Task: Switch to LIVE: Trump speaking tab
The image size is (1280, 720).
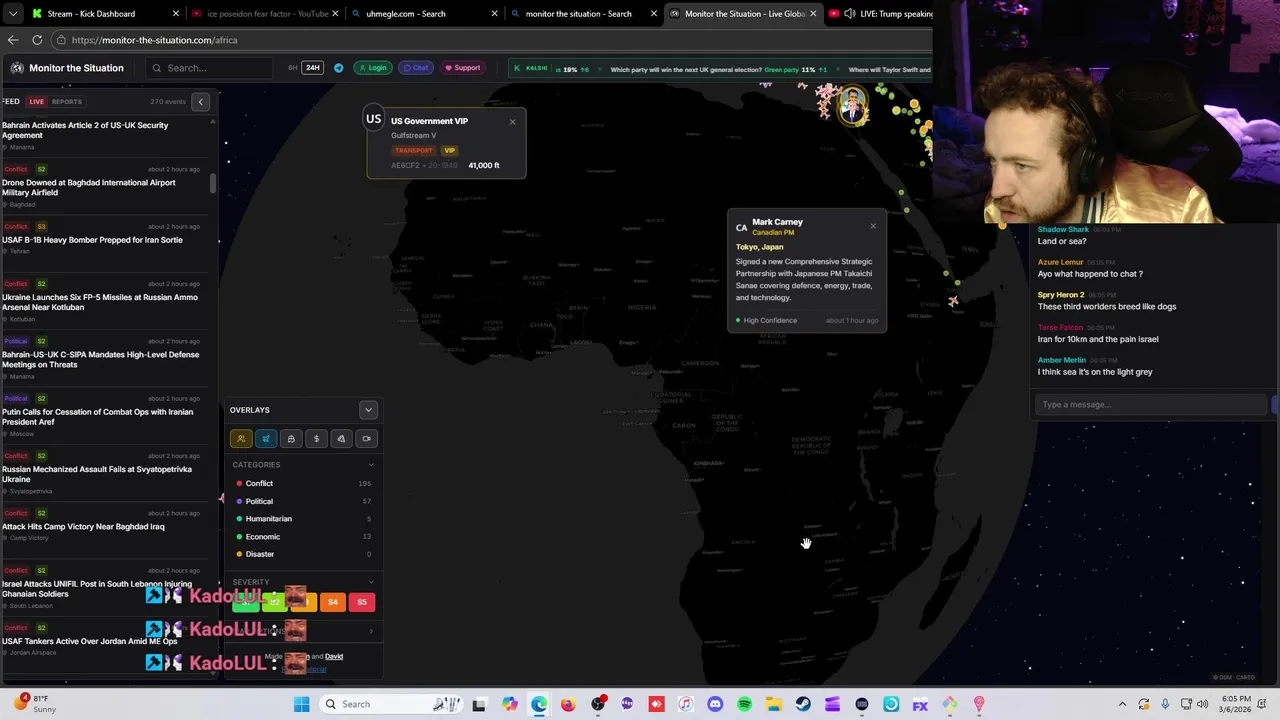Action: pos(880,14)
